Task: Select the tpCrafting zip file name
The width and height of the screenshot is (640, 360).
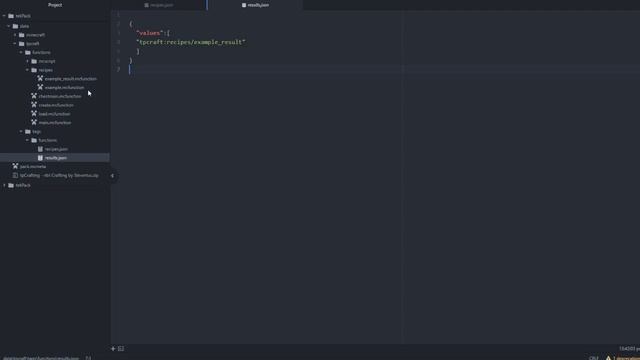Action: pyautogui.click(x=59, y=176)
